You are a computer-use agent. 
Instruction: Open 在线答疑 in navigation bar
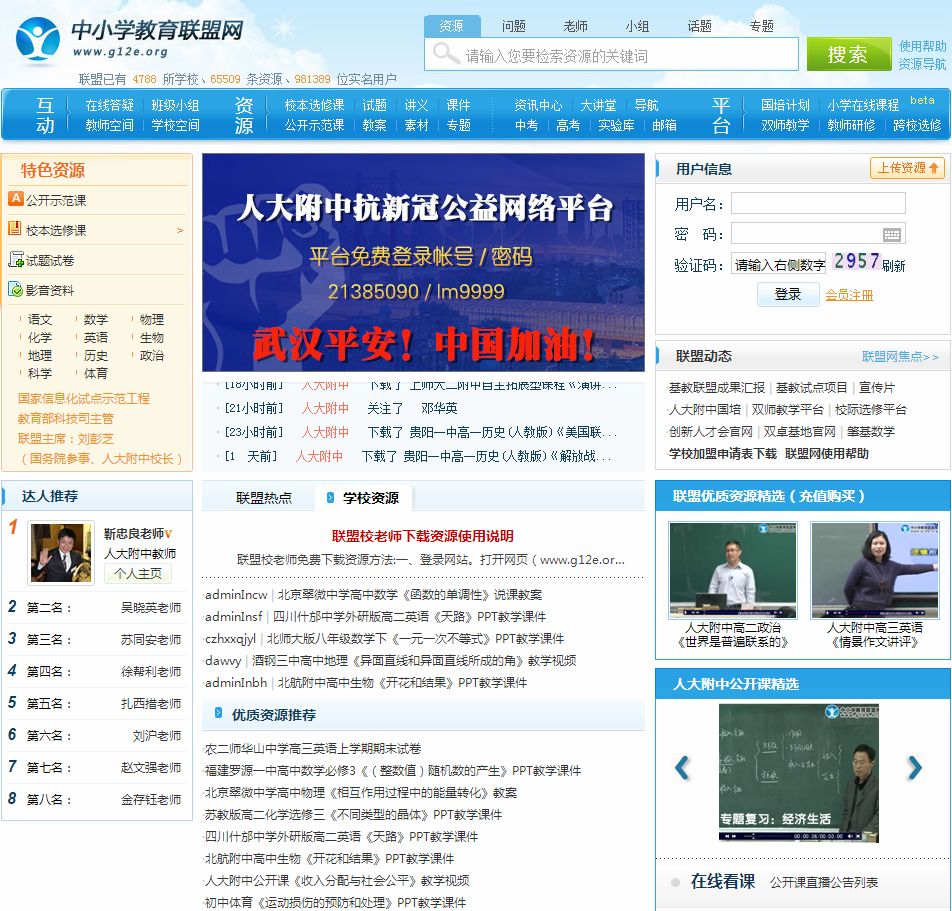pyautogui.click(x=109, y=105)
